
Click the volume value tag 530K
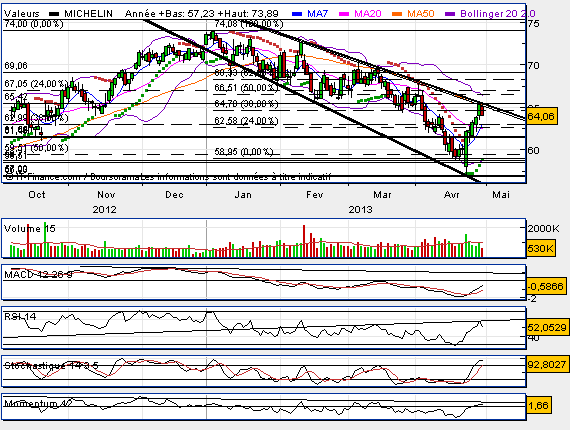click(541, 249)
